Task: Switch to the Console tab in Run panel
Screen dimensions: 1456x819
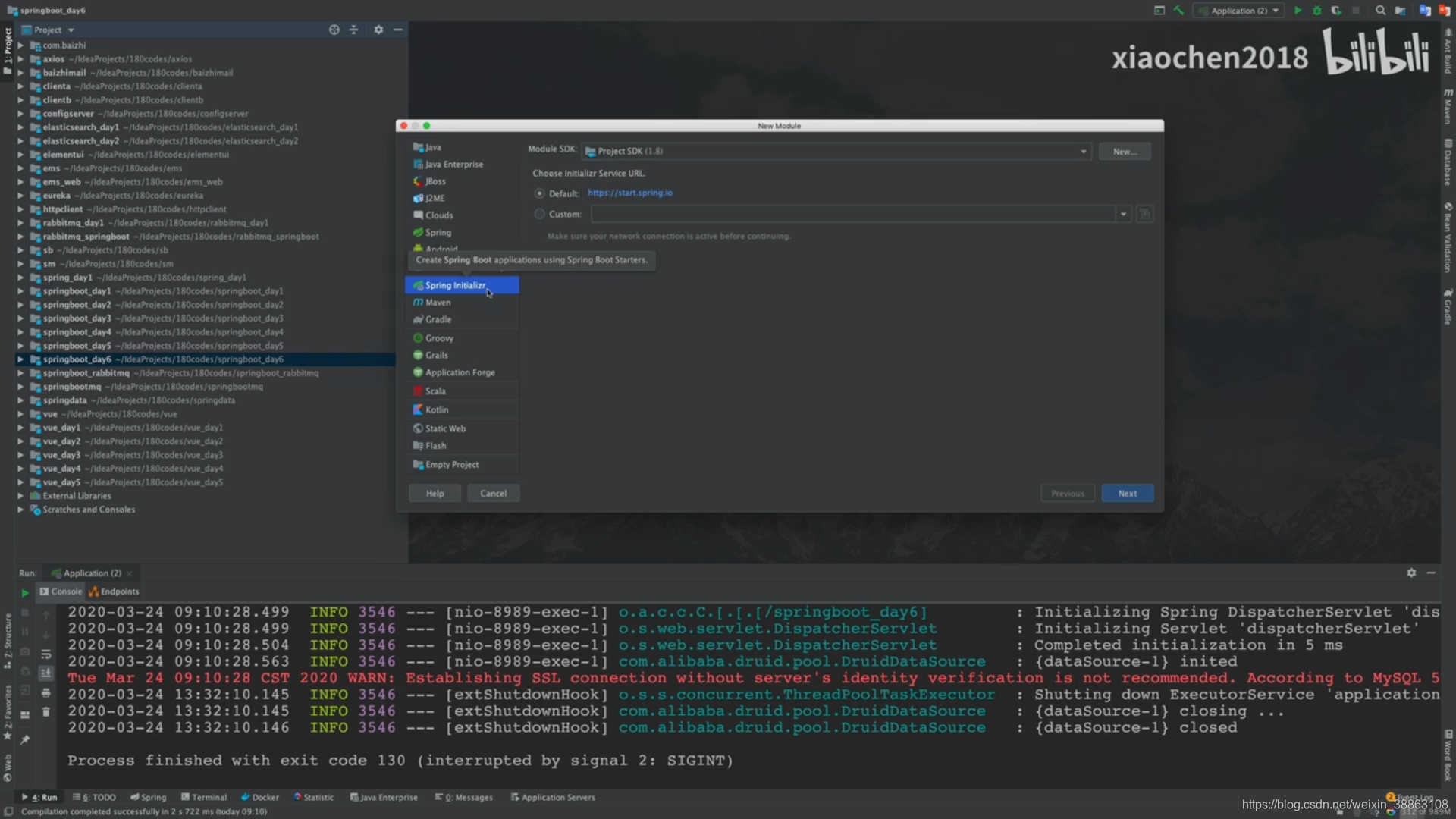Action: 61,591
